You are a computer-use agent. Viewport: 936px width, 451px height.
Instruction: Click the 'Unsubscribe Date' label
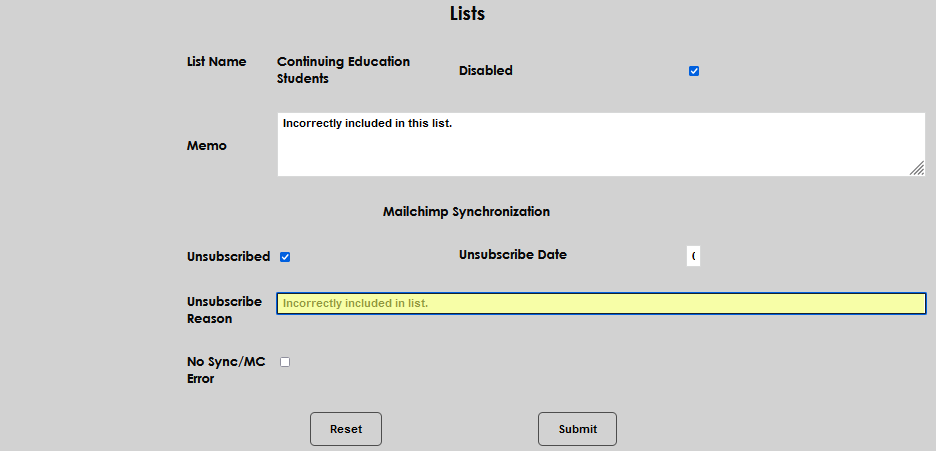(512, 255)
